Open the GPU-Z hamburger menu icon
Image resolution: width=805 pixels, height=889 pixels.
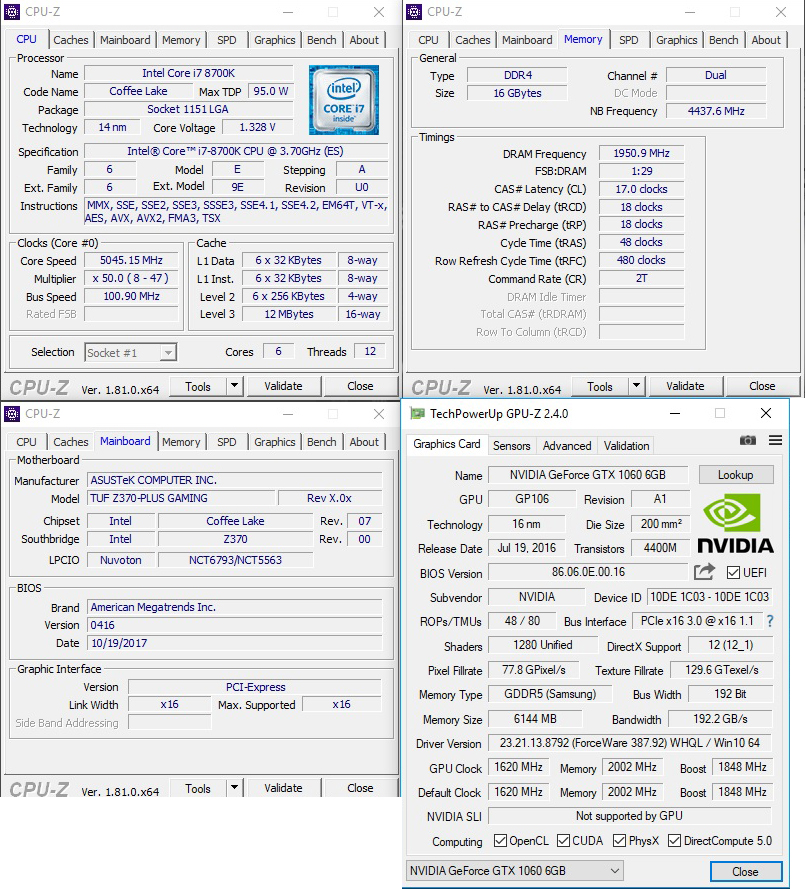coord(774,440)
